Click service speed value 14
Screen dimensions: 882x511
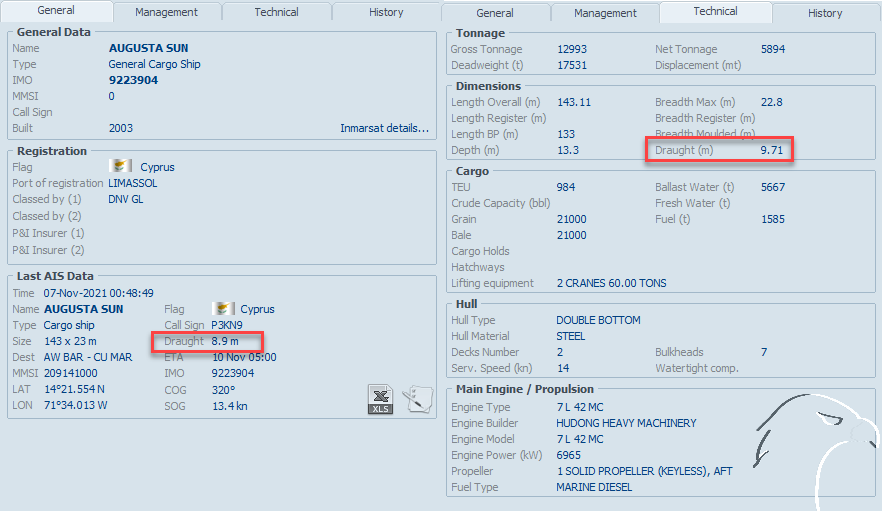tap(563, 368)
